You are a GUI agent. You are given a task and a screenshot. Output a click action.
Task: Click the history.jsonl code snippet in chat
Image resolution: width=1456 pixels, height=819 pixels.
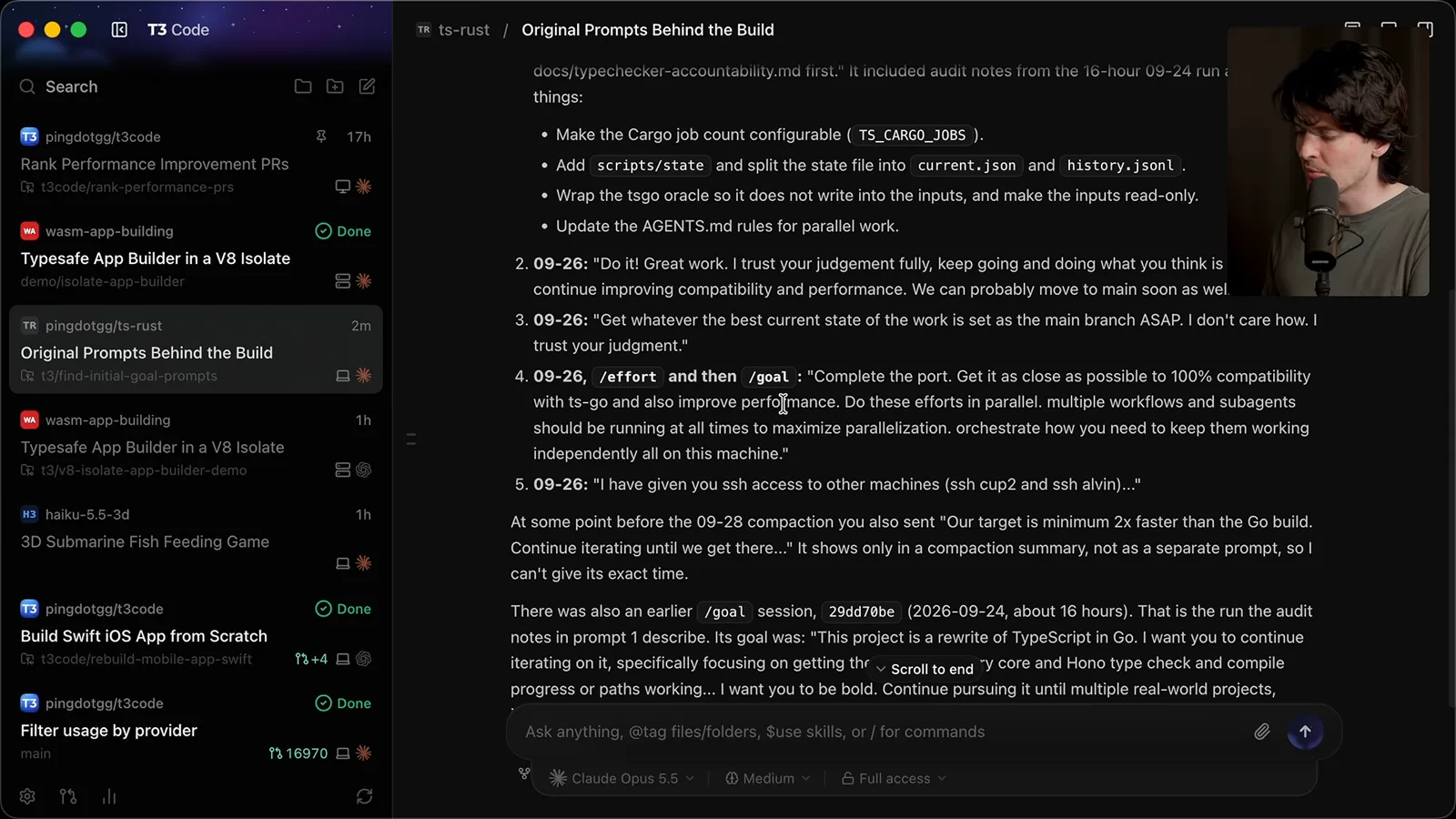pyautogui.click(x=1120, y=165)
